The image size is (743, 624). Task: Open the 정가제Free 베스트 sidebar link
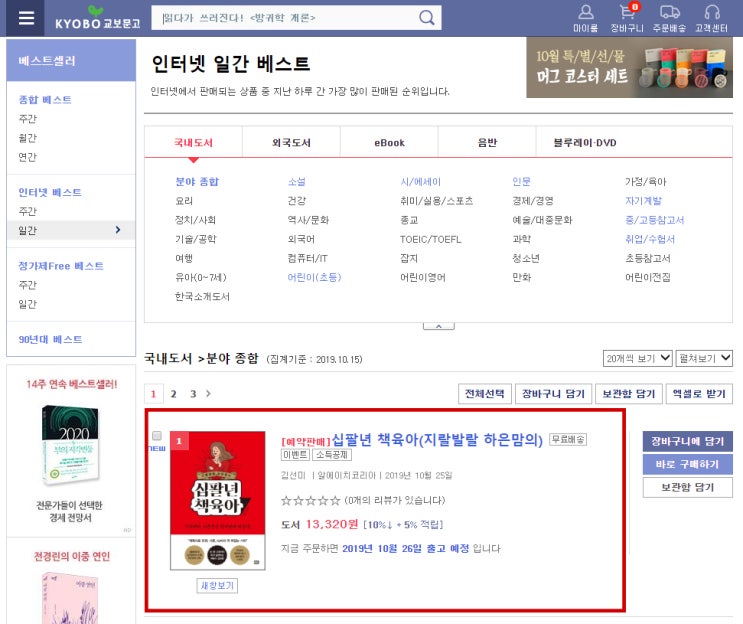(61, 266)
